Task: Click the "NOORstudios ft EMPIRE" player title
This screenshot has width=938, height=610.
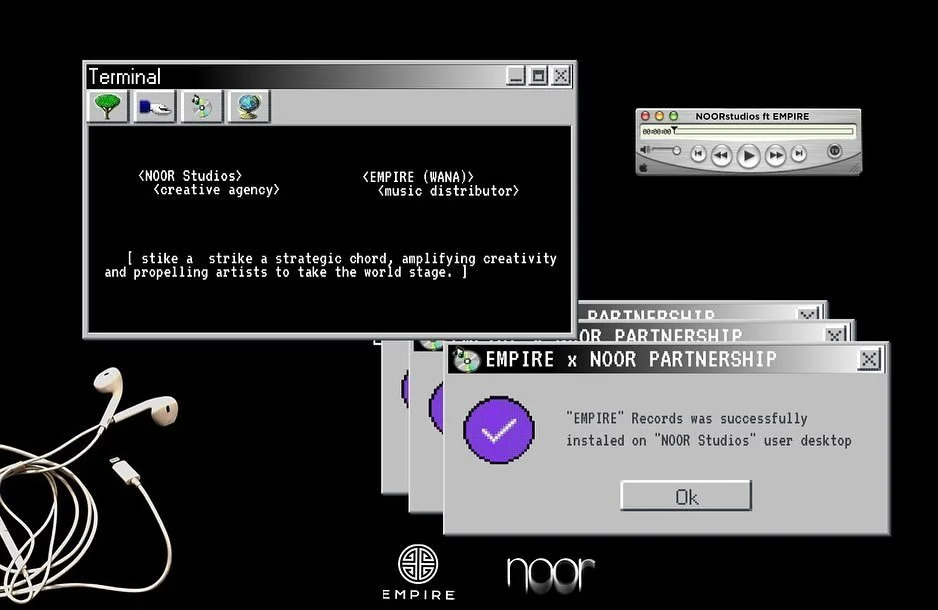Action: (x=752, y=117)
